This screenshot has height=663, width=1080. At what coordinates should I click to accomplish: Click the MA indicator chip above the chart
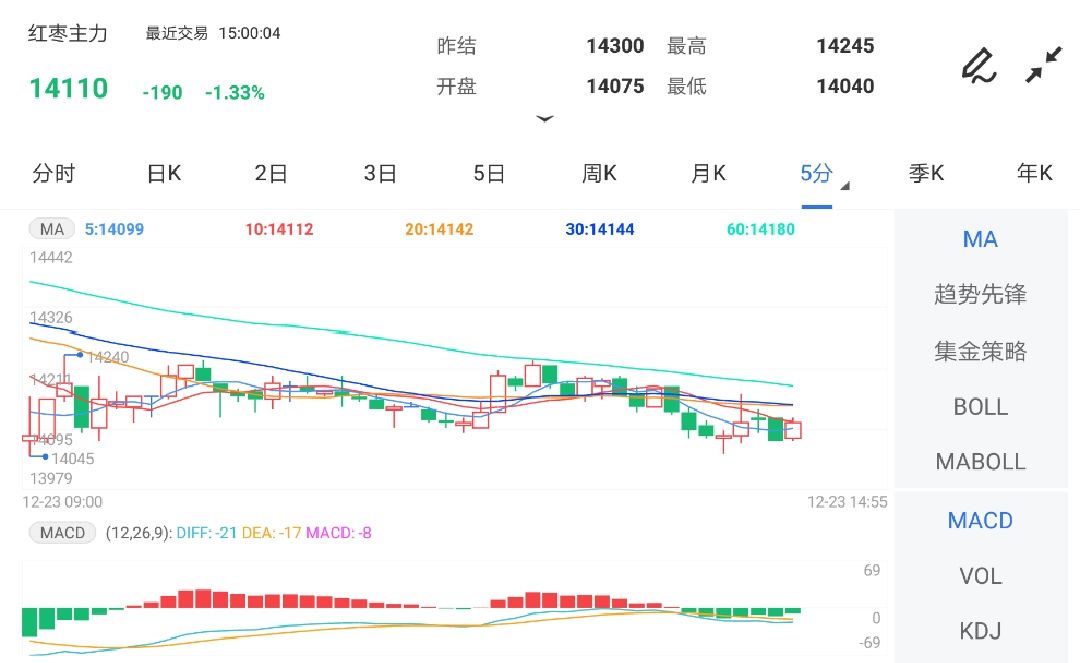(50, 229)
